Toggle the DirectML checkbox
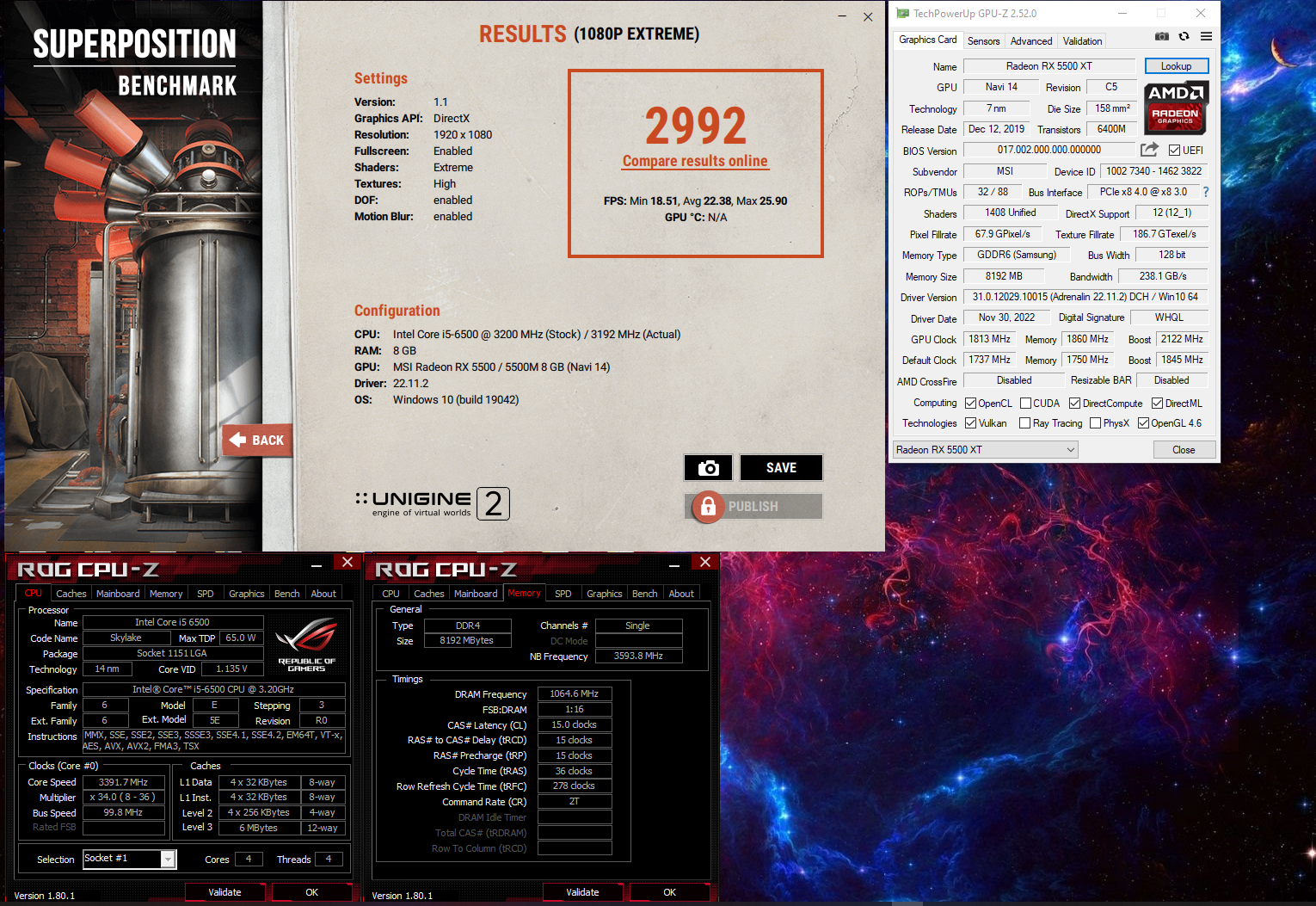The height and width of the screenshot is (906, 1316). (x=1157, y=404)
